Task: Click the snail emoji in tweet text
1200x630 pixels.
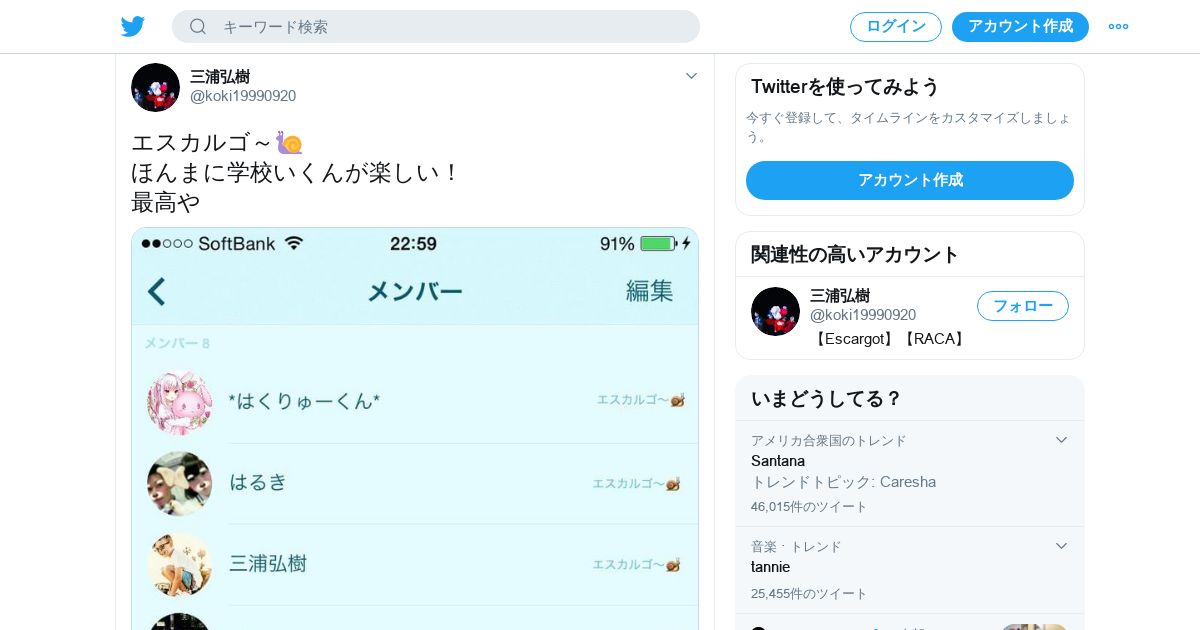Action: click(290, 142)
